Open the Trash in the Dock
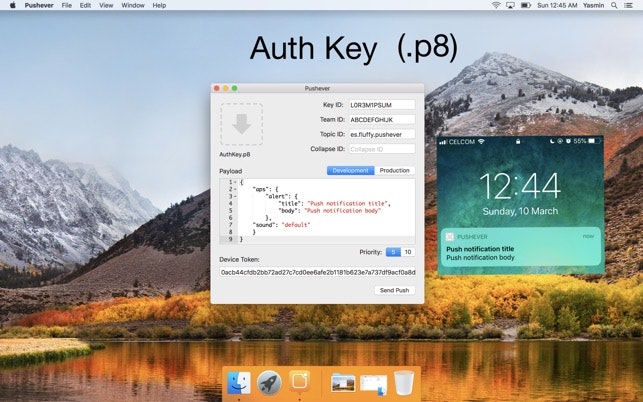 click(x=404, y=383)
